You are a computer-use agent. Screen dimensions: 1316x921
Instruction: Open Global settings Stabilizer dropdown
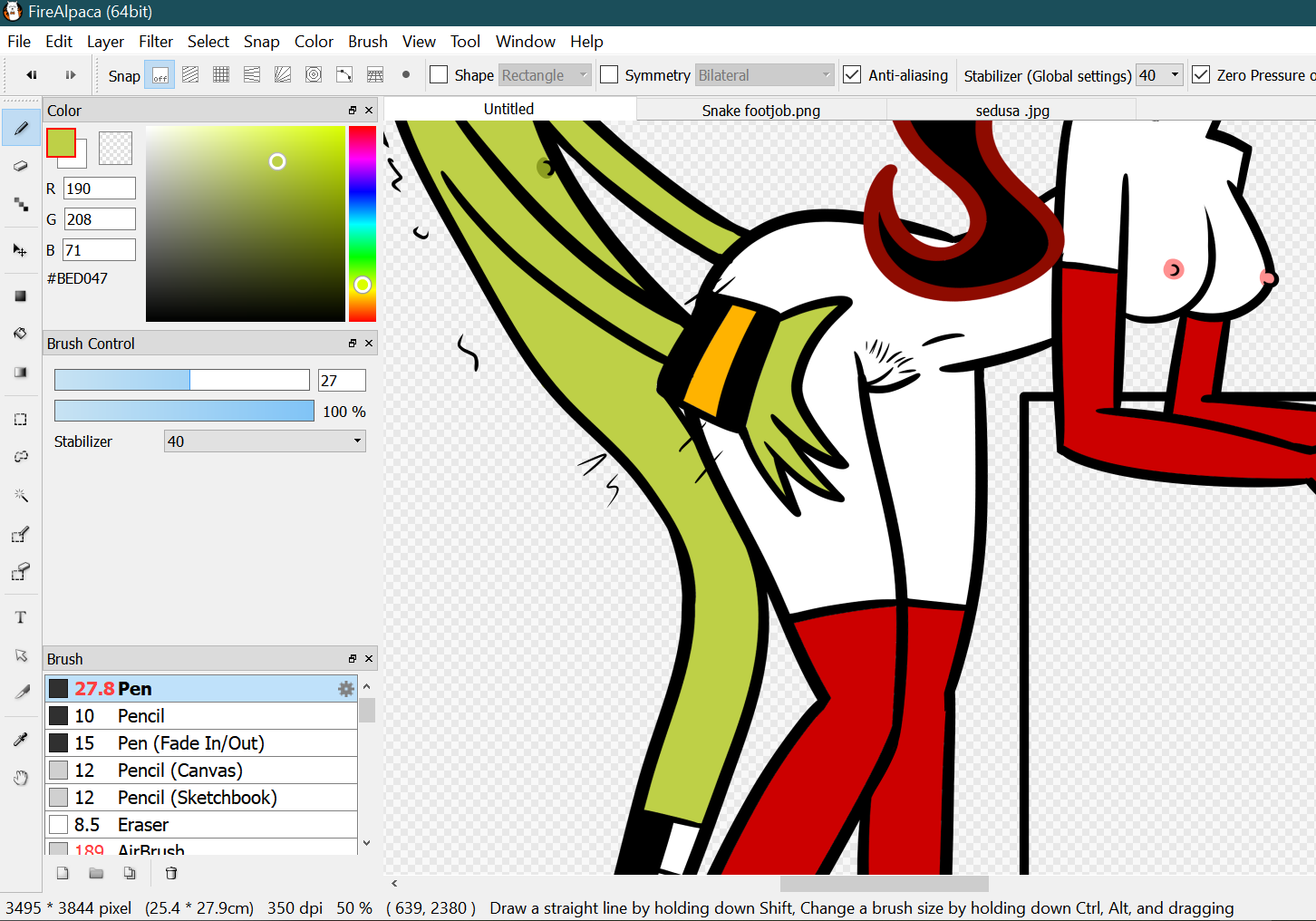coord(1160,75)
